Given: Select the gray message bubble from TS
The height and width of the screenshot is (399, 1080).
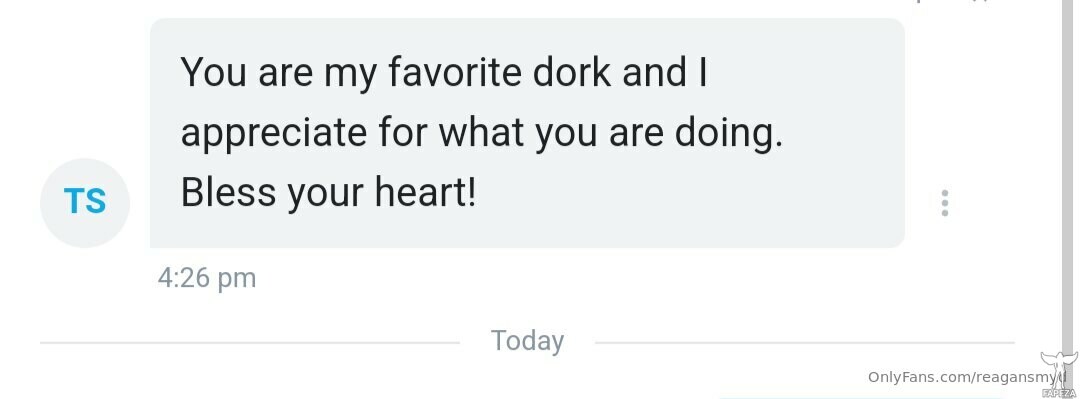Looking at the screenshot, I should pyautogui.click(x=527, y=133).
